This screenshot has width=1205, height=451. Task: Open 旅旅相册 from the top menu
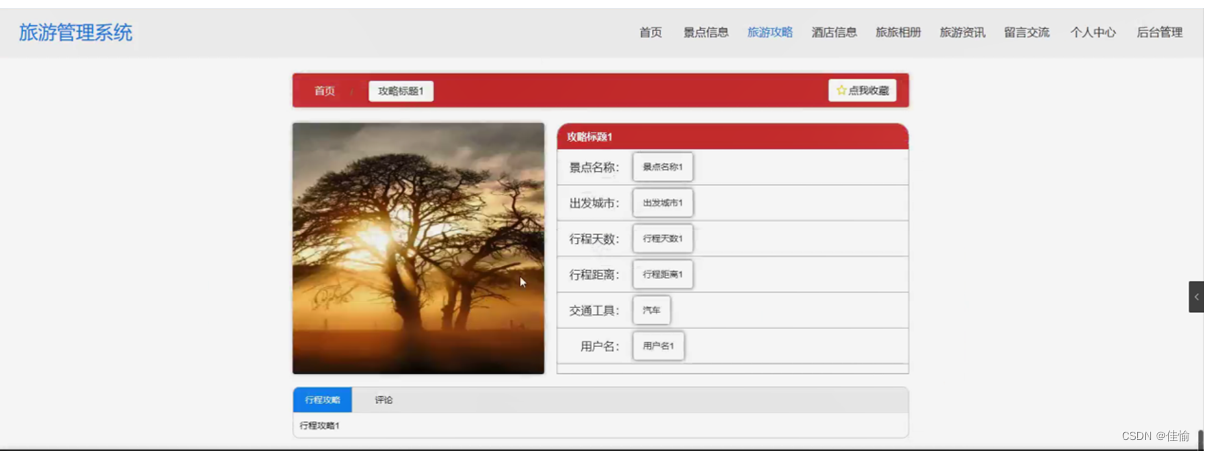(898, 32)
